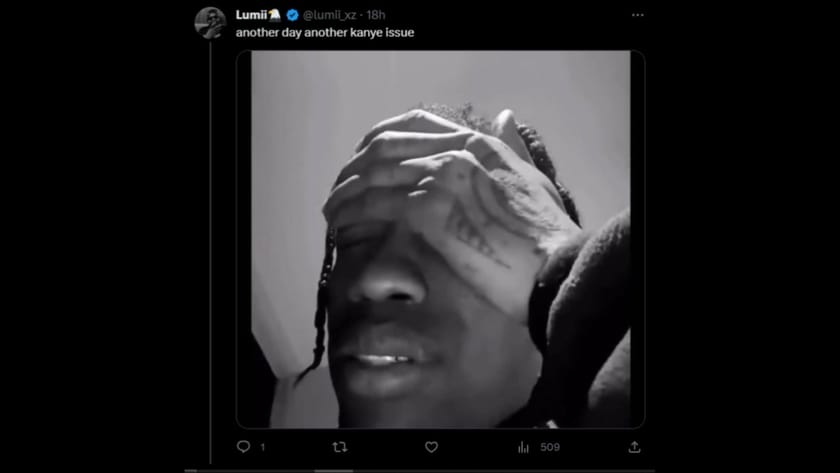Open the Lumii display name link
840x473 pixels.
[x=251, y=15]
